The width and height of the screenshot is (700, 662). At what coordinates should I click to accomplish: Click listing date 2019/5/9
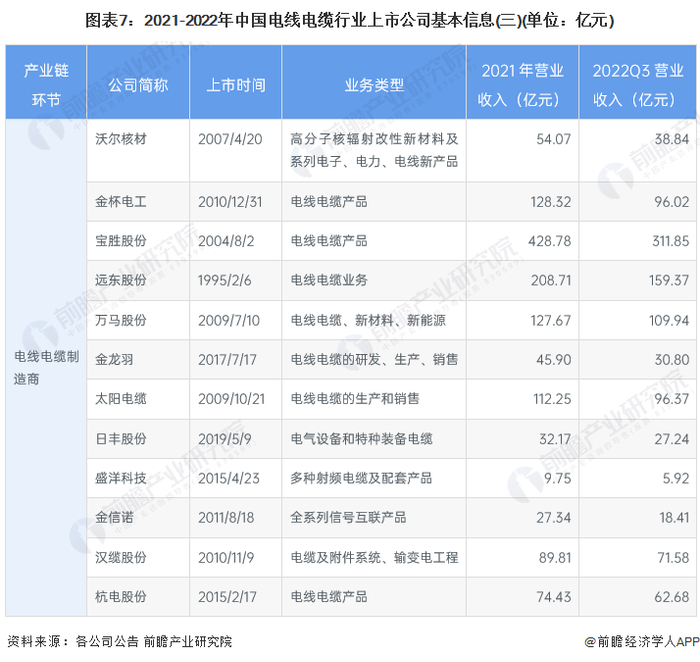coord(225,439)
